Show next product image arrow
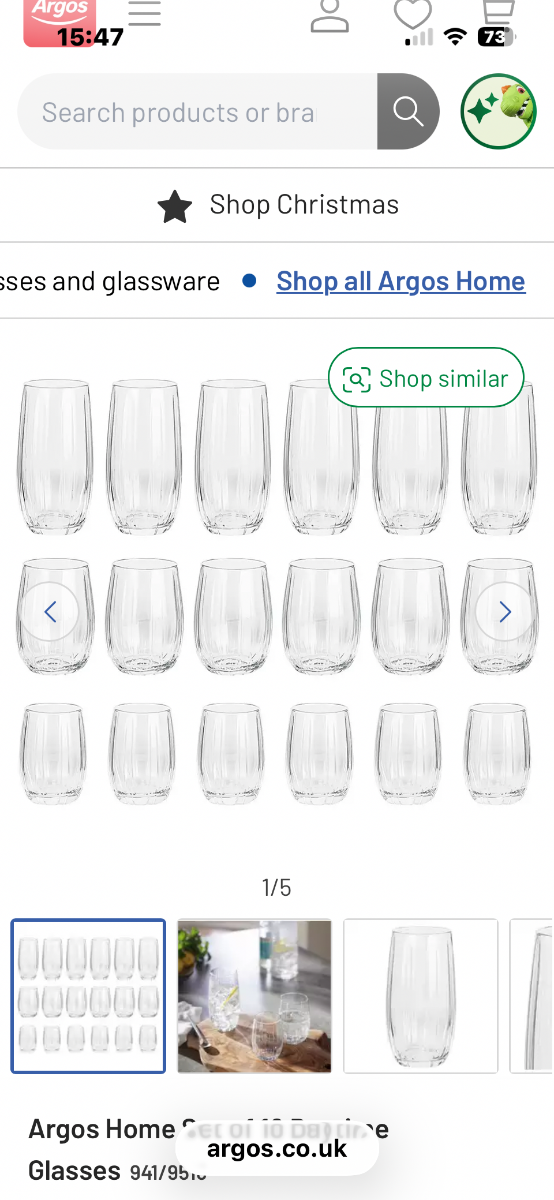 click(504, 612)
